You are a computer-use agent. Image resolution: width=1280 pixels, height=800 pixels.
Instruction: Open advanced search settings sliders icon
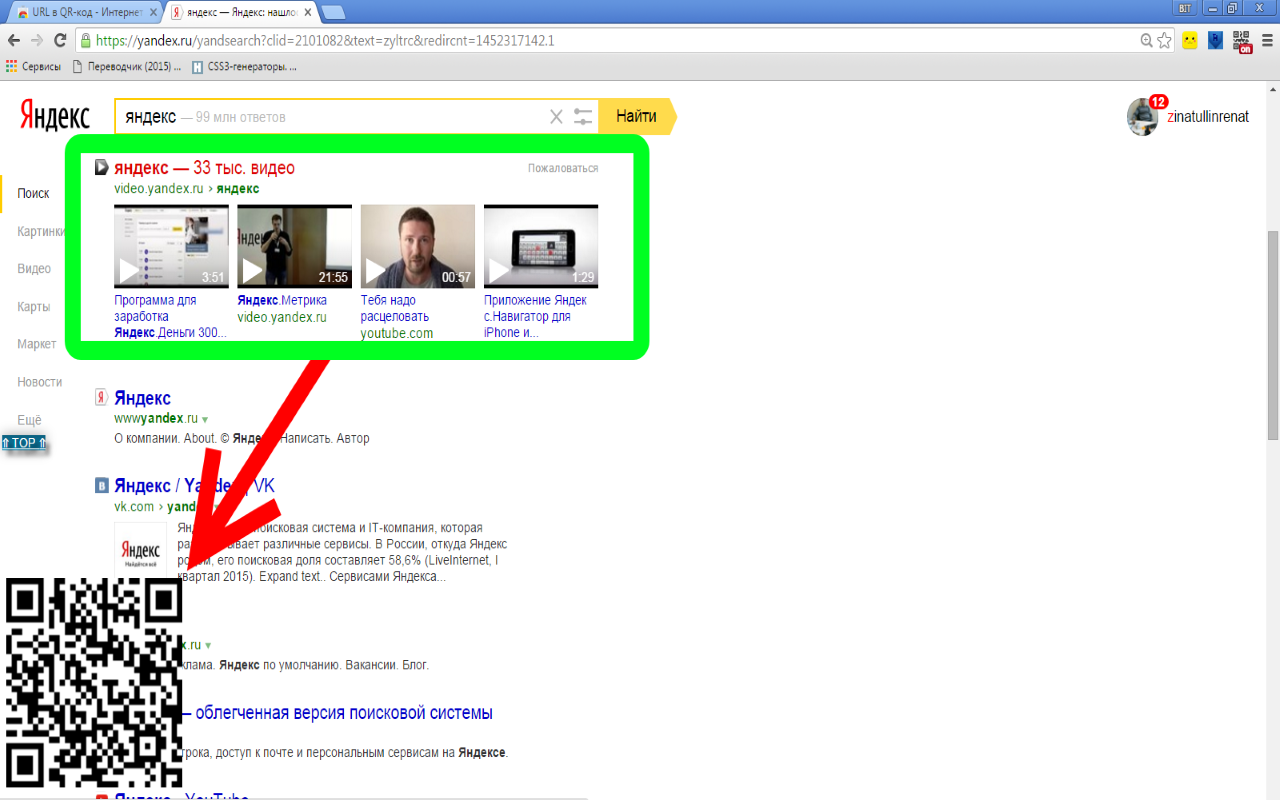click(583, 117)
